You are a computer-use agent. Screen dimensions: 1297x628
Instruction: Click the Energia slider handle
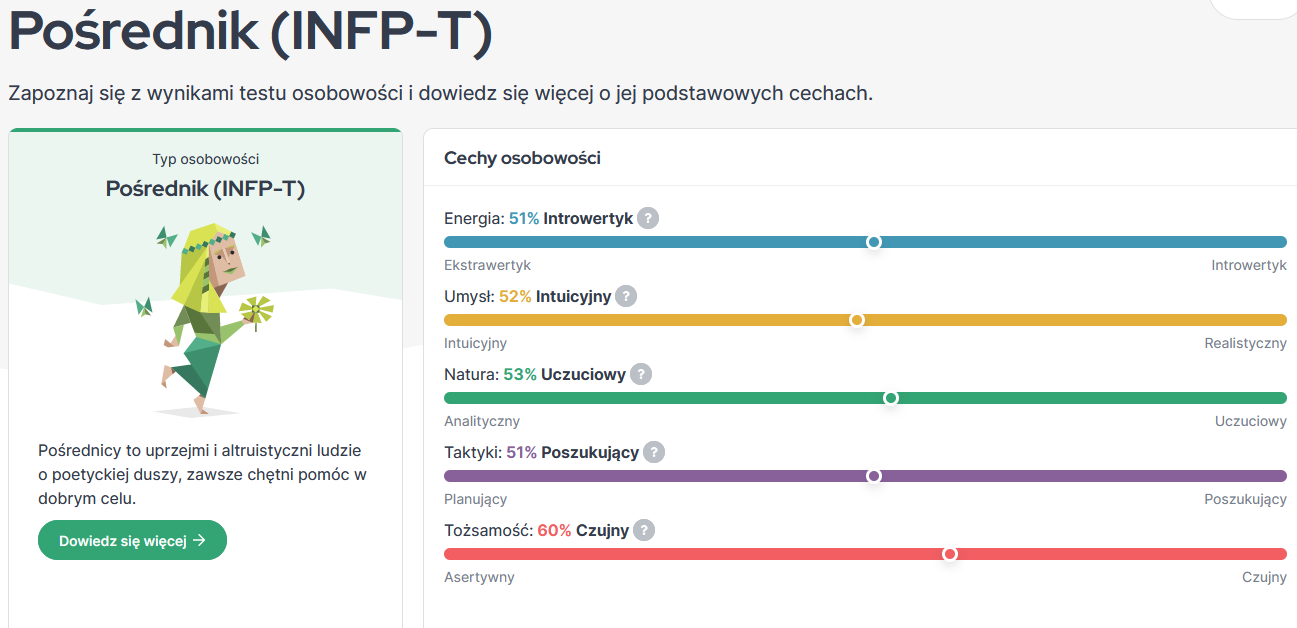pos(874,242)
